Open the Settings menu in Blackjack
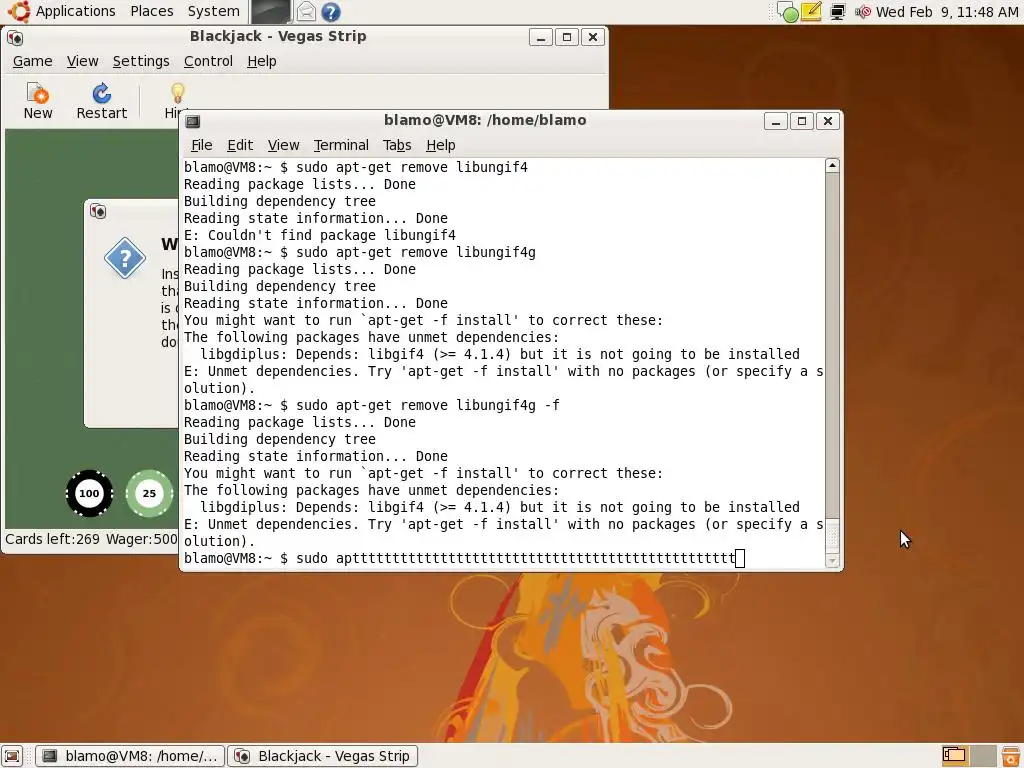1024x768 pixels. pos(141,61)
